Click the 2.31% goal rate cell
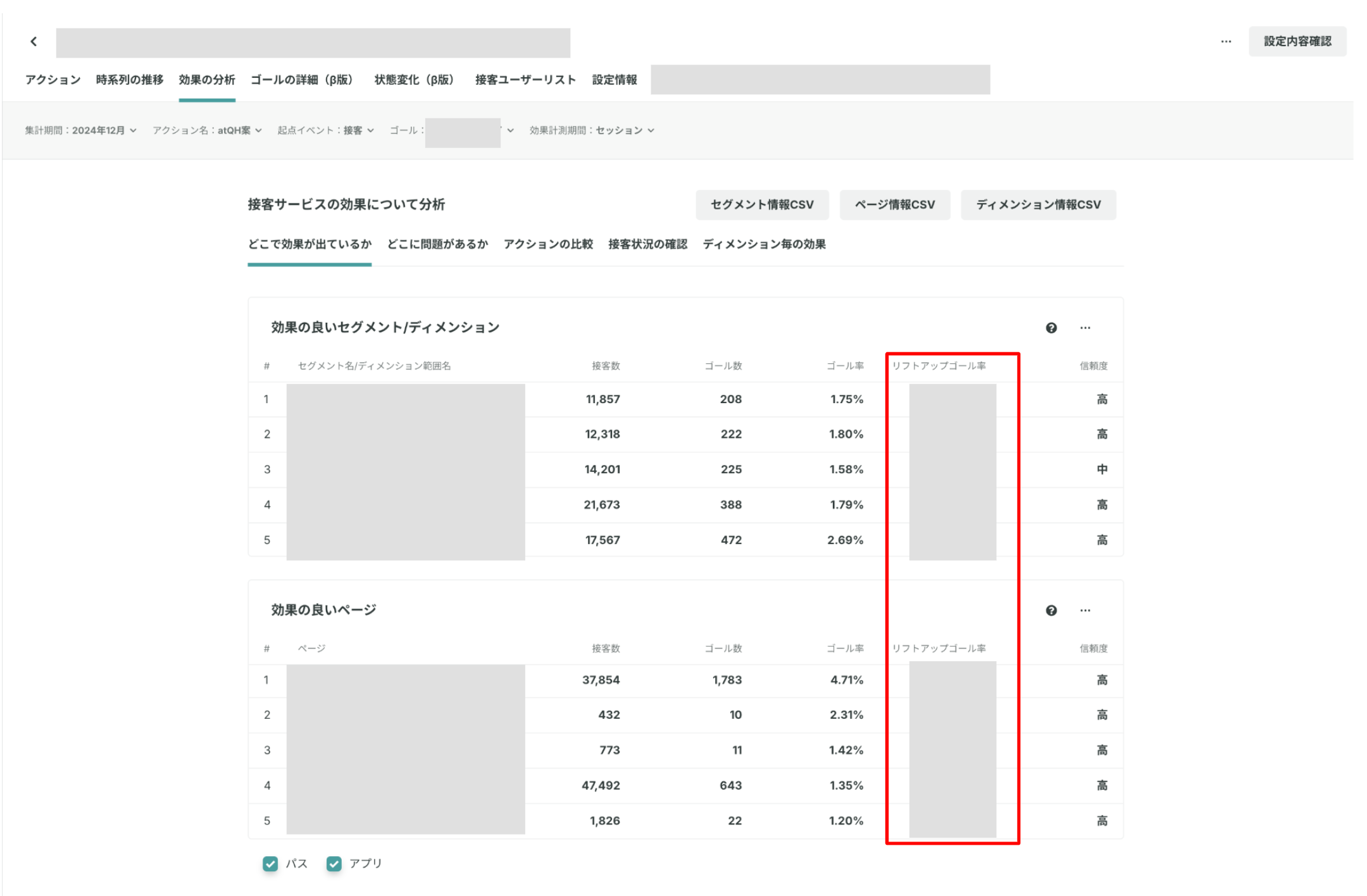Screen dimensions: 1367x896 (846, 715)
